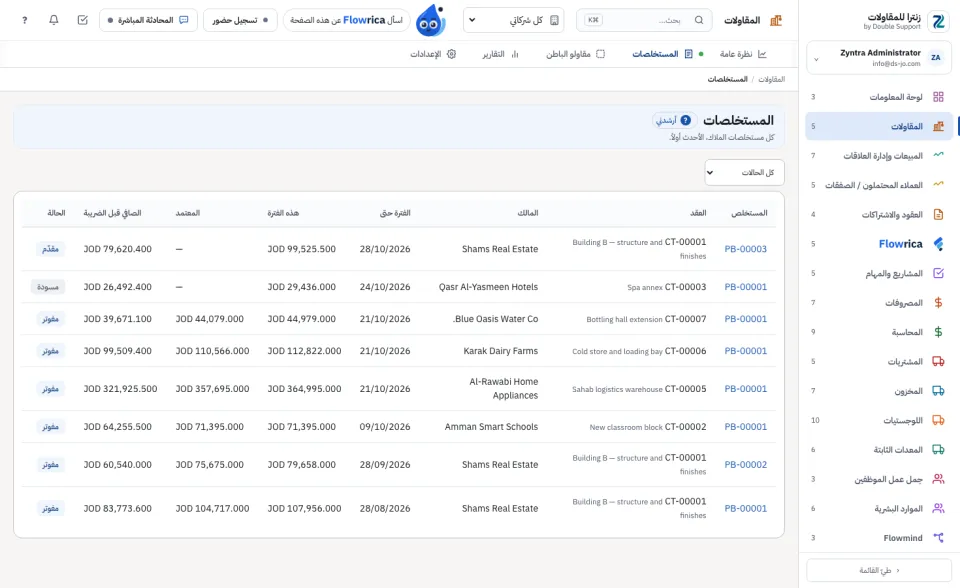
Task: Click JOD 321,925.500 net amount
Action: (x=121, y=388)
